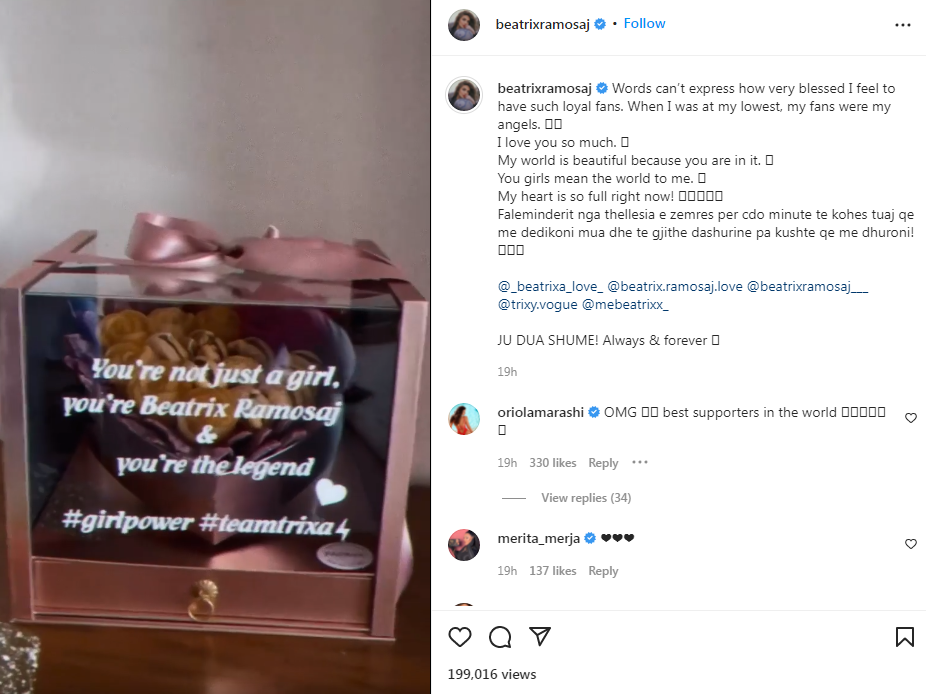
Task: Open the options dots on oriolamarashi's comment
Action: pyautogui.click(x=640, y=462)
